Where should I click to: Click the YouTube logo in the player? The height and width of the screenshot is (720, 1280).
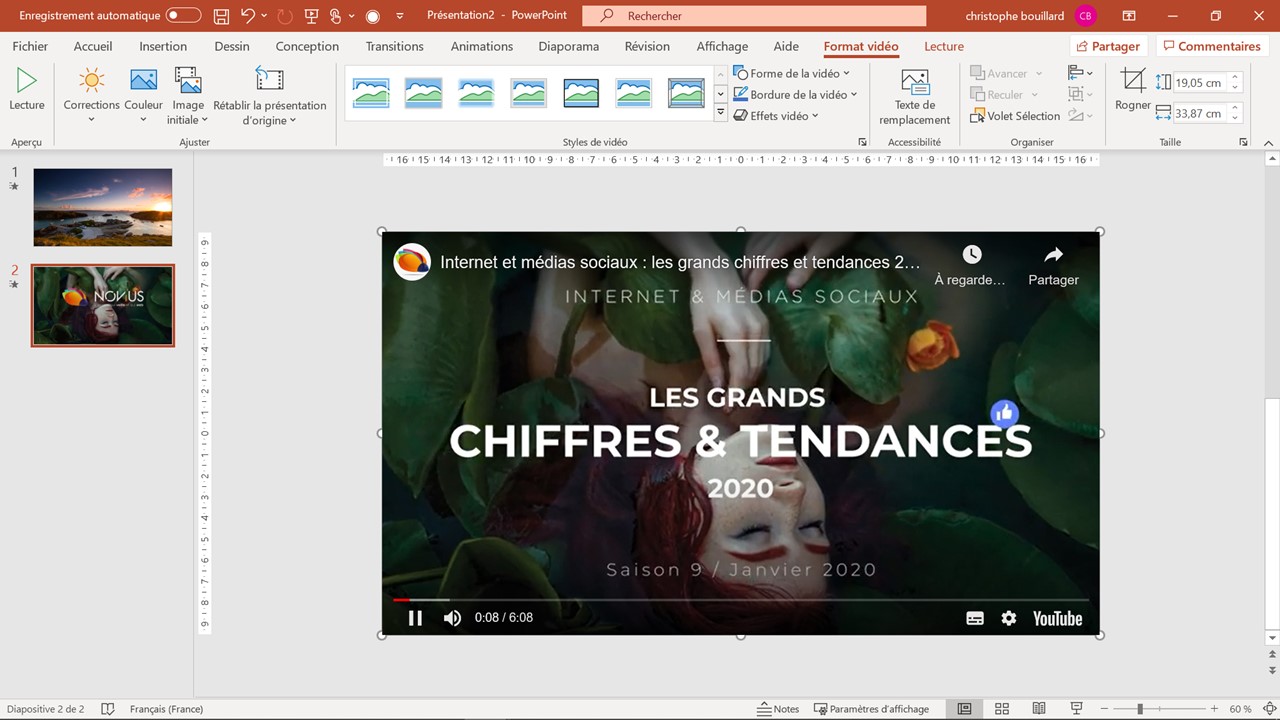[x=1058, y=618]
